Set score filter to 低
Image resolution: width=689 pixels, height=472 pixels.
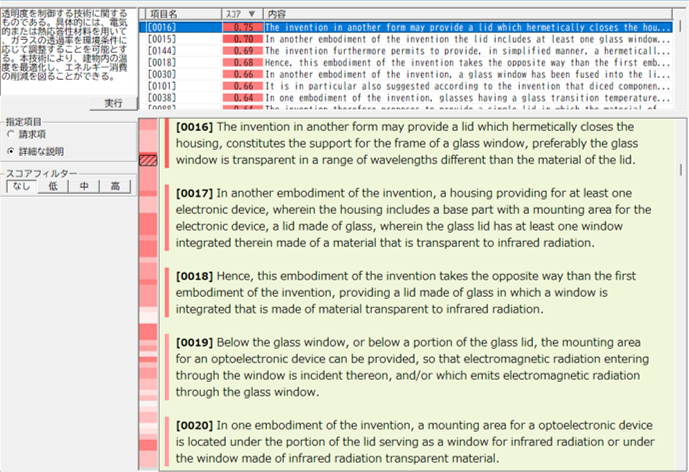point(53,186)
